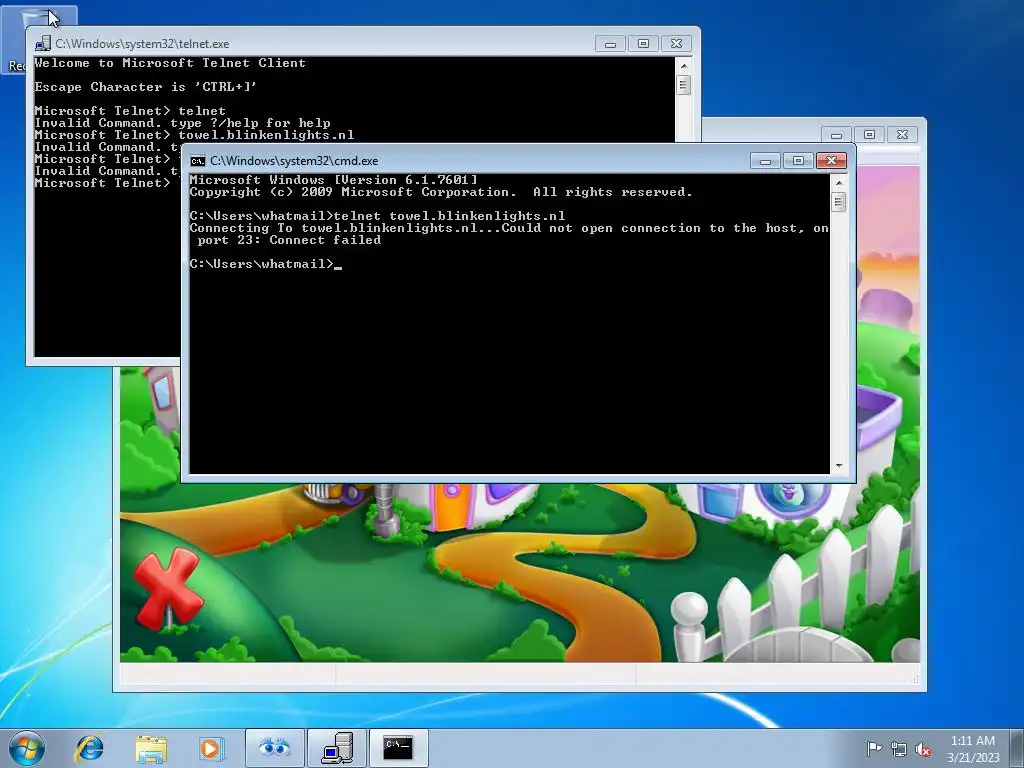The width and height of the screenshot is (1024, 768).
Task: Select the Recycle Bin desktop icon
Action: coord(39,39)
